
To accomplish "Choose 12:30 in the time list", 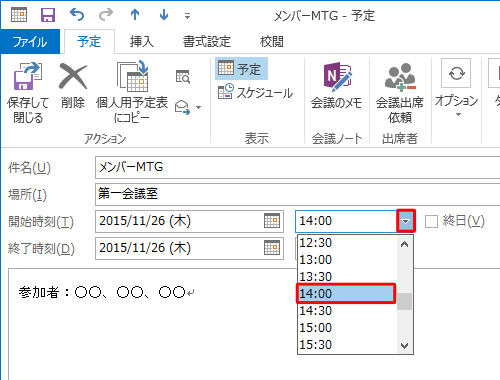I will [x=347, y=243].
